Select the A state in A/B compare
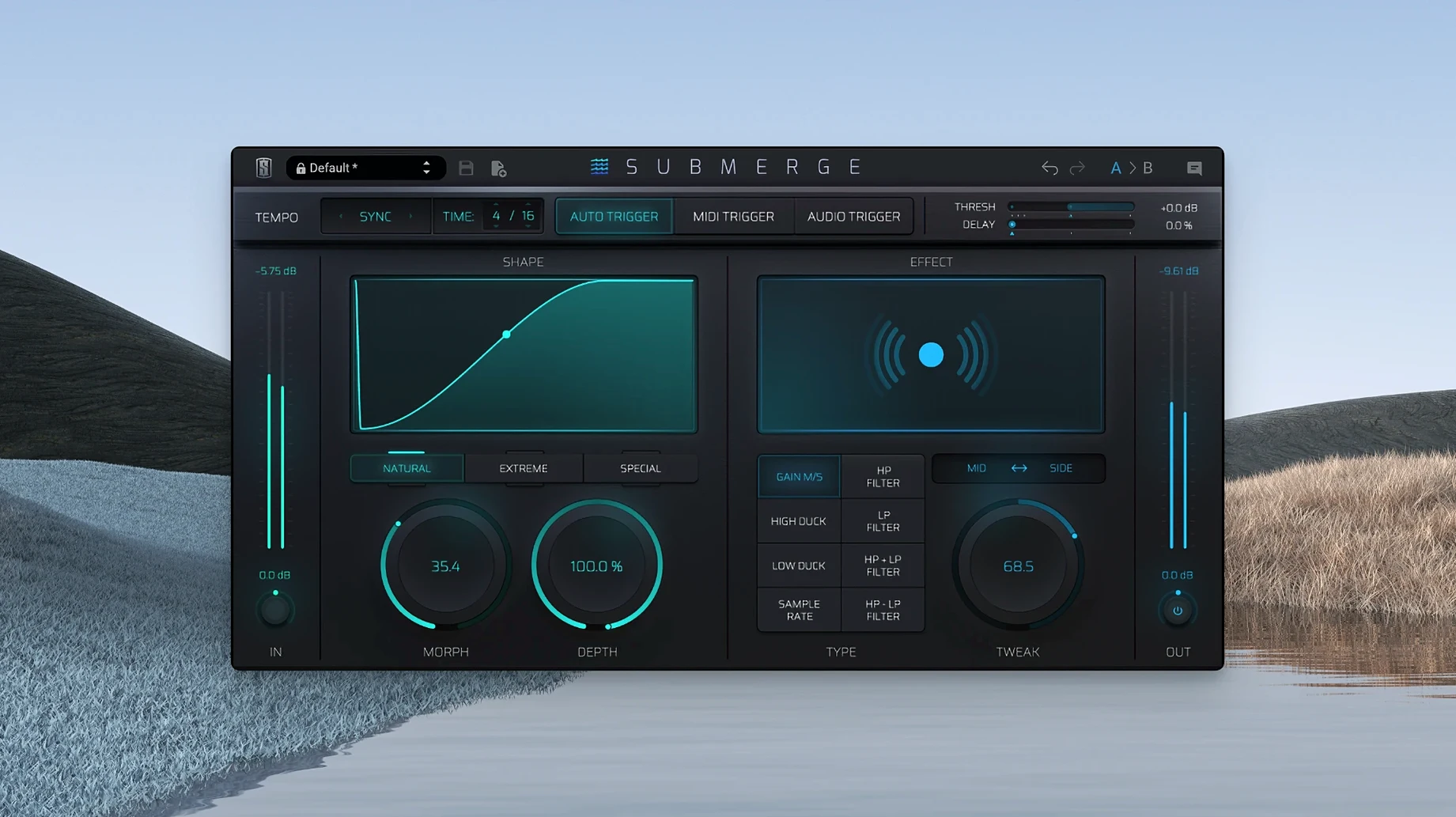 pos(1115,168)
